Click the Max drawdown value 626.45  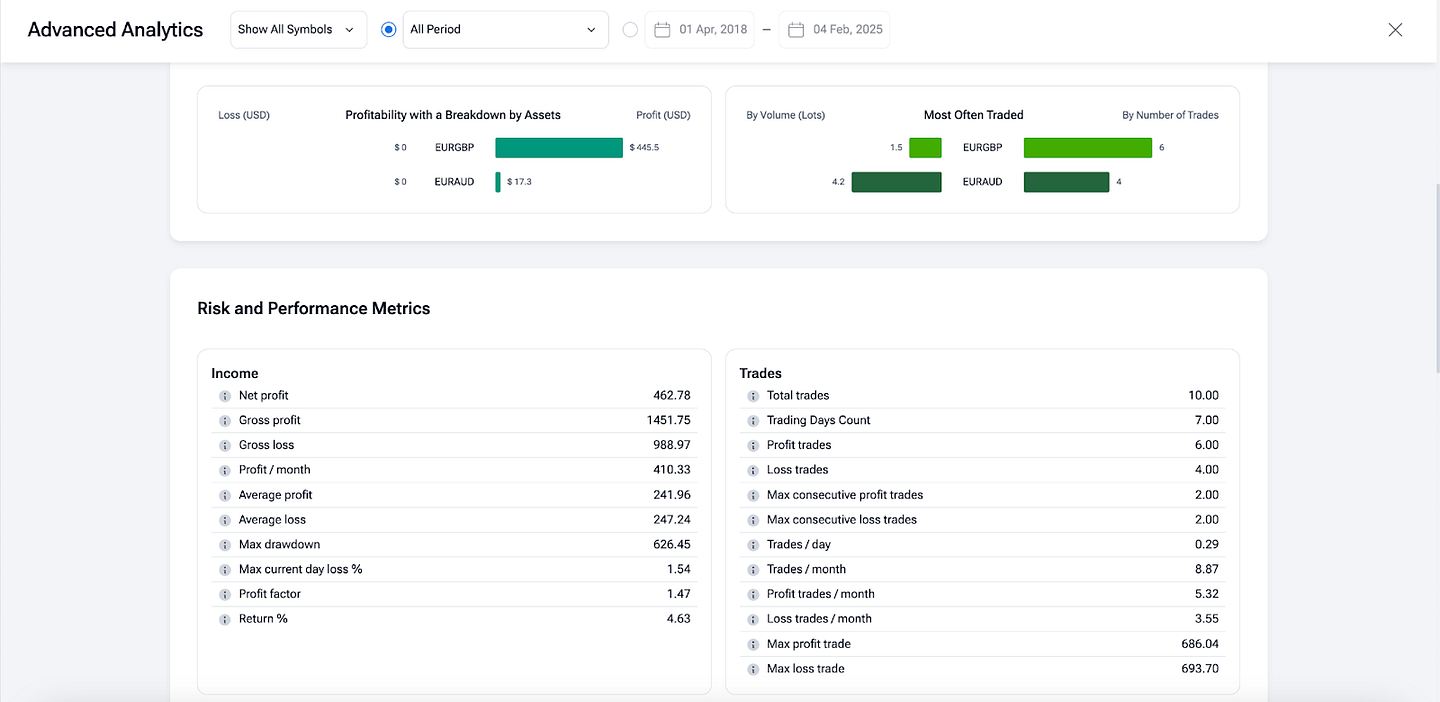672,545
